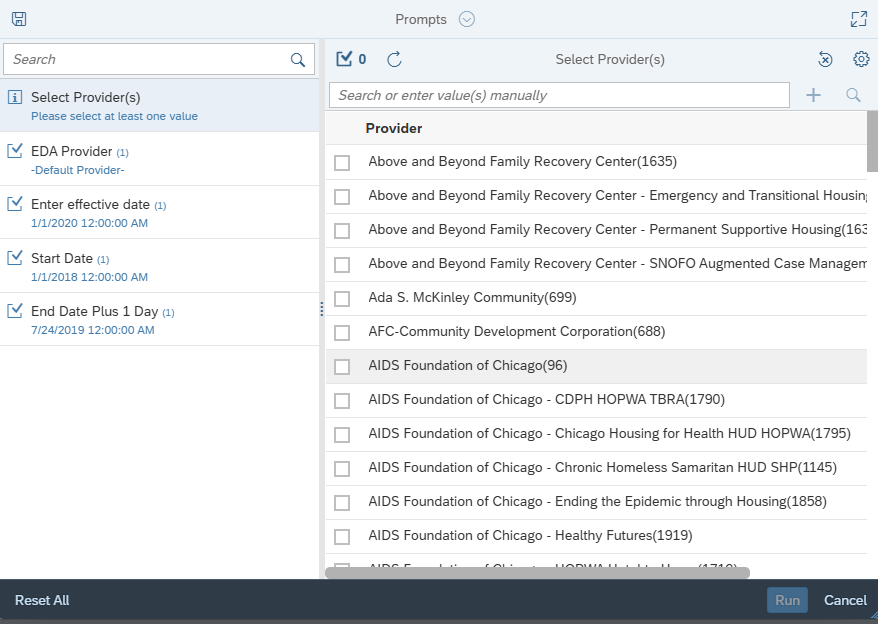Screen dimensions: 878x624
Task: Open the Prompts dropdown chevron
Action: click(466, 19)
